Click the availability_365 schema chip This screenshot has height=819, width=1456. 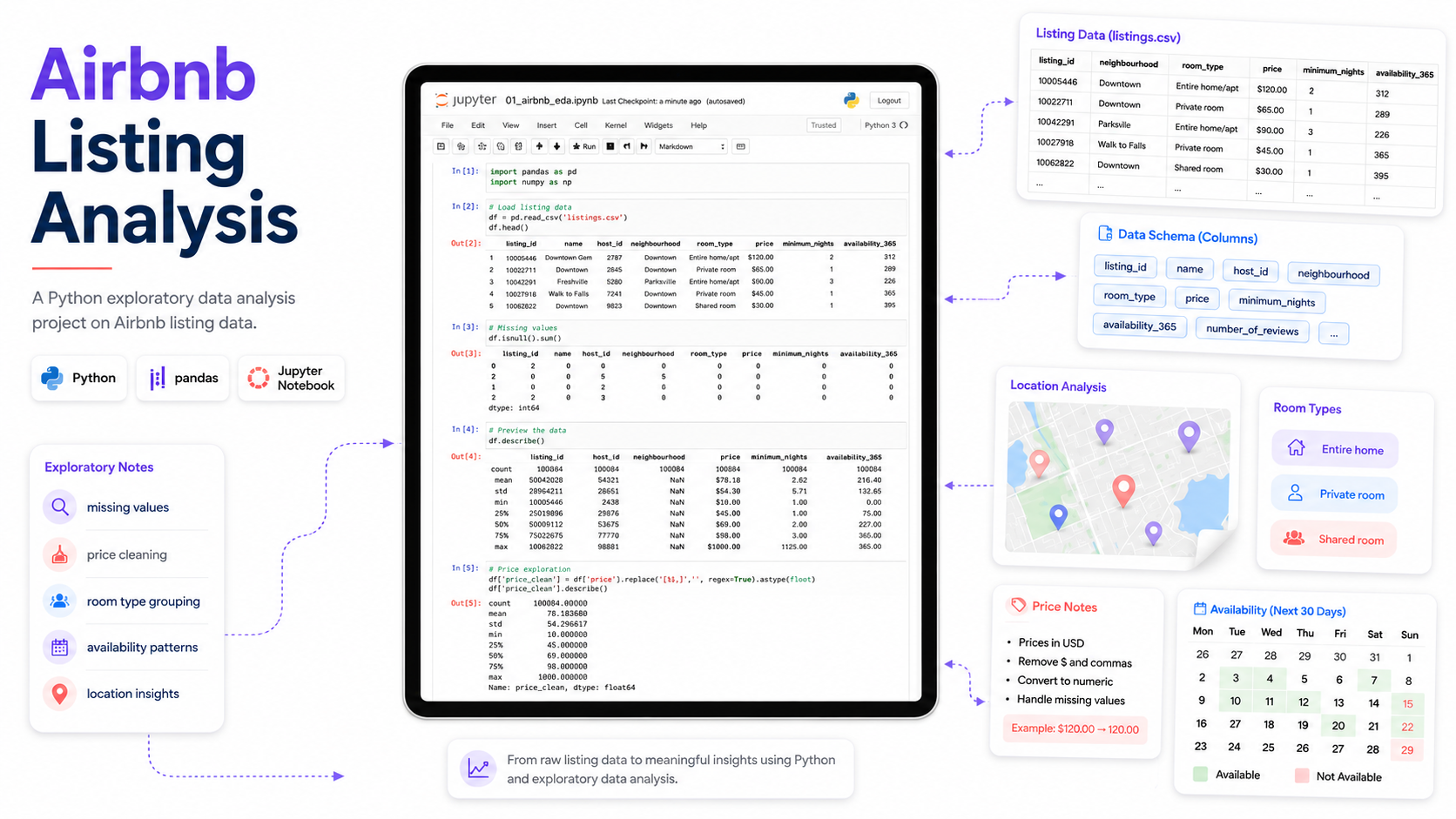(1139, 326)
